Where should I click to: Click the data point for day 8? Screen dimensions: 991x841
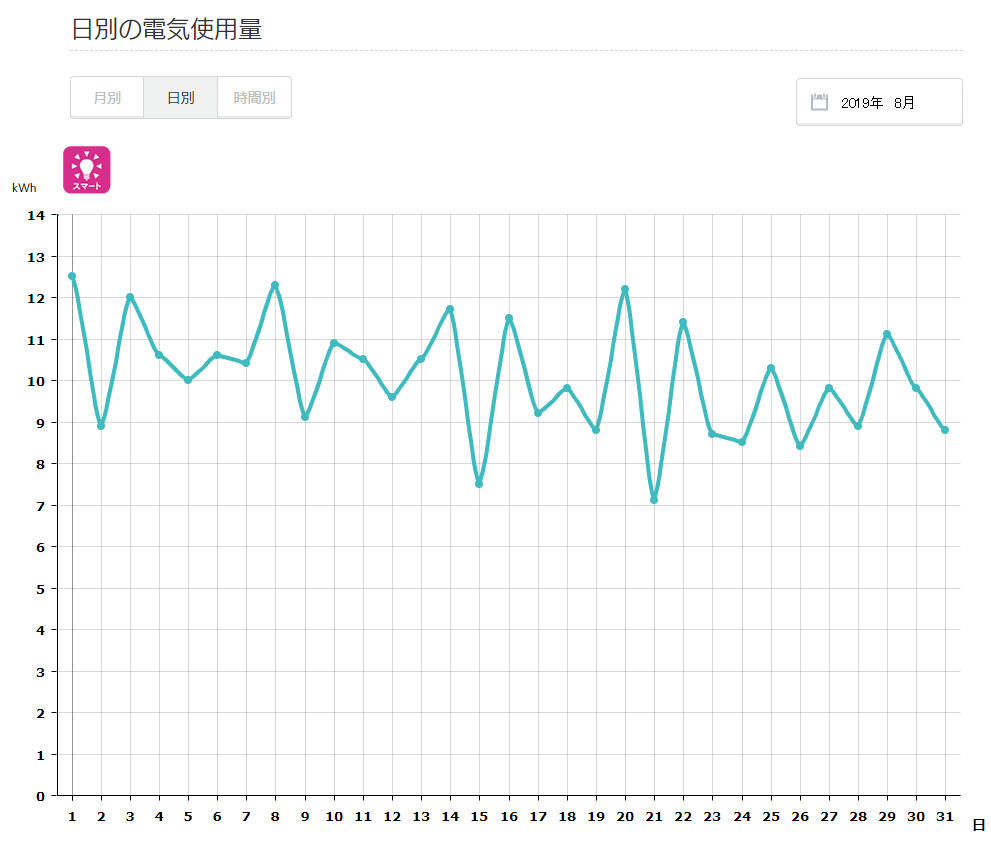275,285
